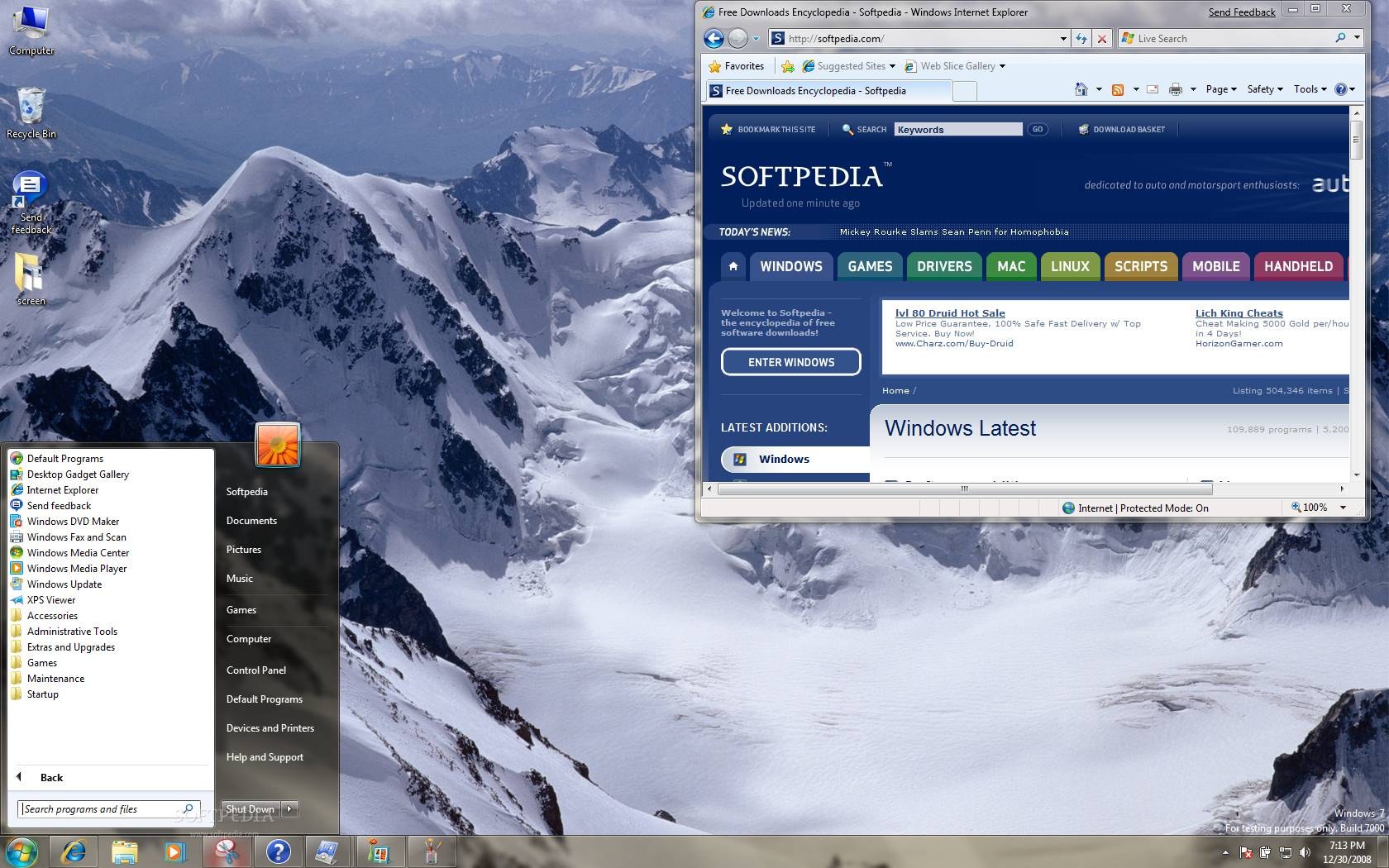Click the Softpedia home icon tab
Screen dimensions: 1389x868
click(733, 266)
